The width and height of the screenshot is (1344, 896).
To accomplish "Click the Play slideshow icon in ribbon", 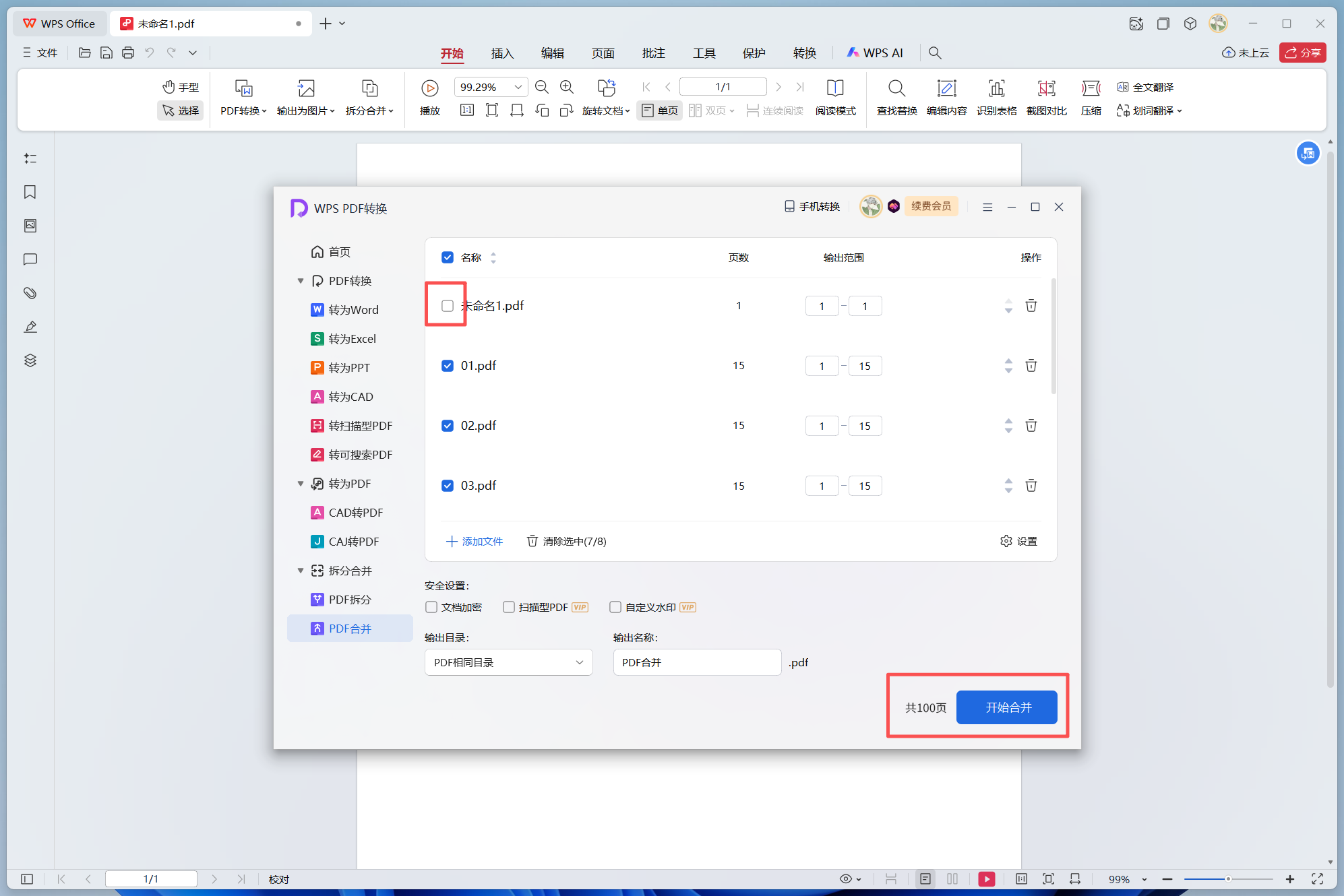I will pos(429,88).
